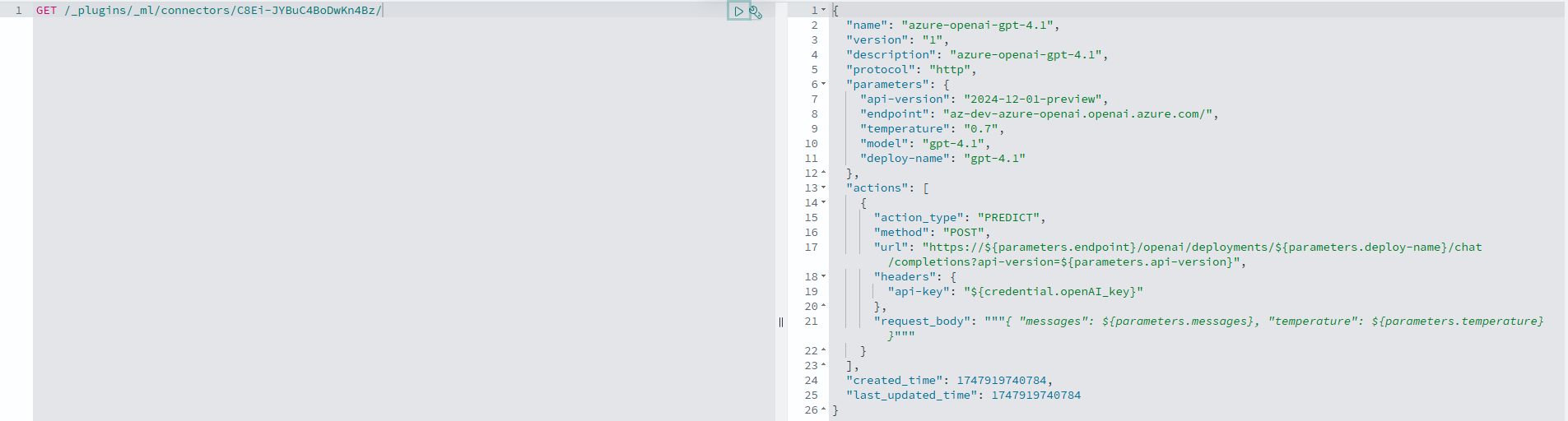1568x421 pixels.
Task: Click the "action_type": "PREDICT" line
Action: pos(960,217)
